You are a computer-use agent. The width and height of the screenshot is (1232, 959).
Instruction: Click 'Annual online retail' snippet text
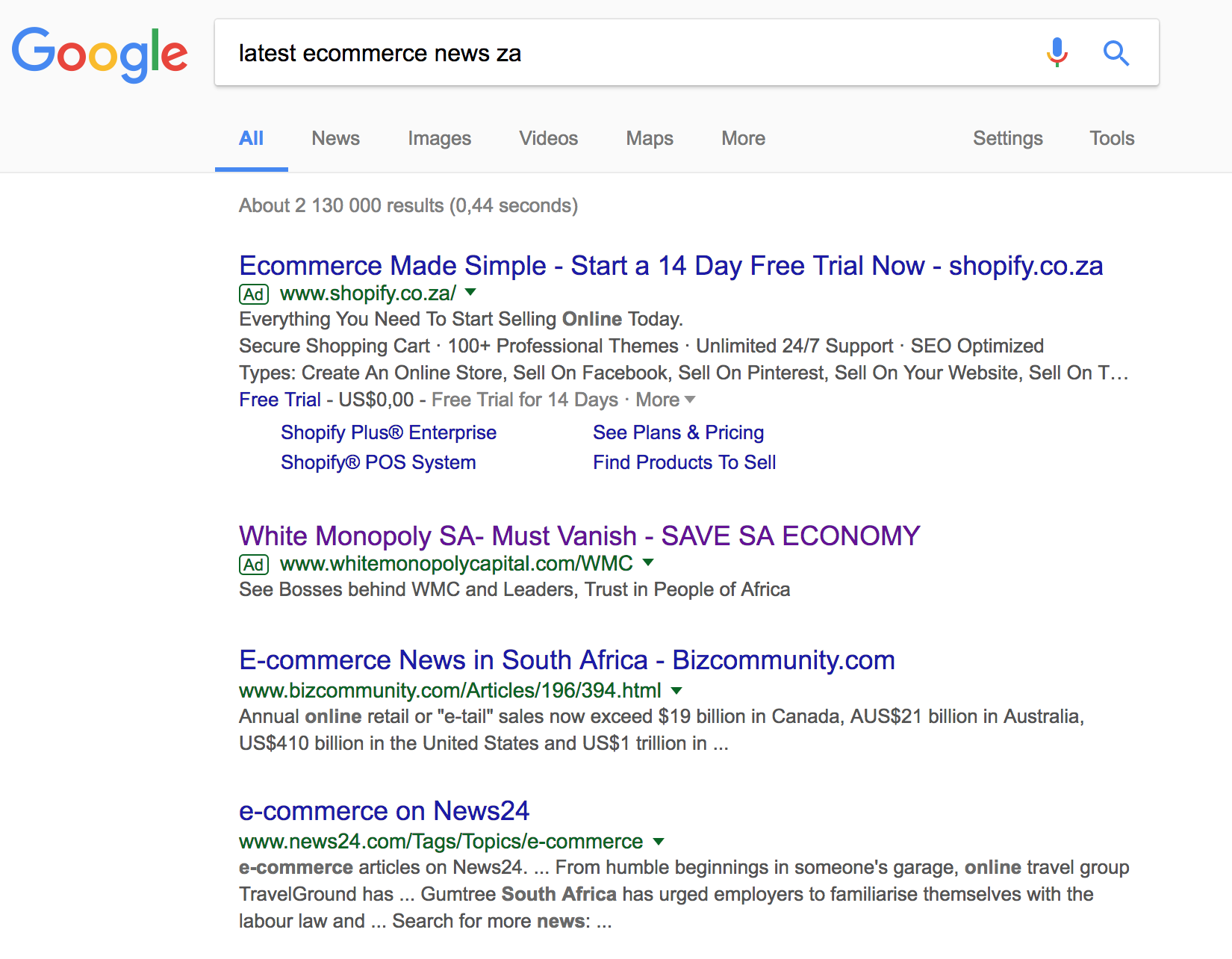click(x=662, y=730)
